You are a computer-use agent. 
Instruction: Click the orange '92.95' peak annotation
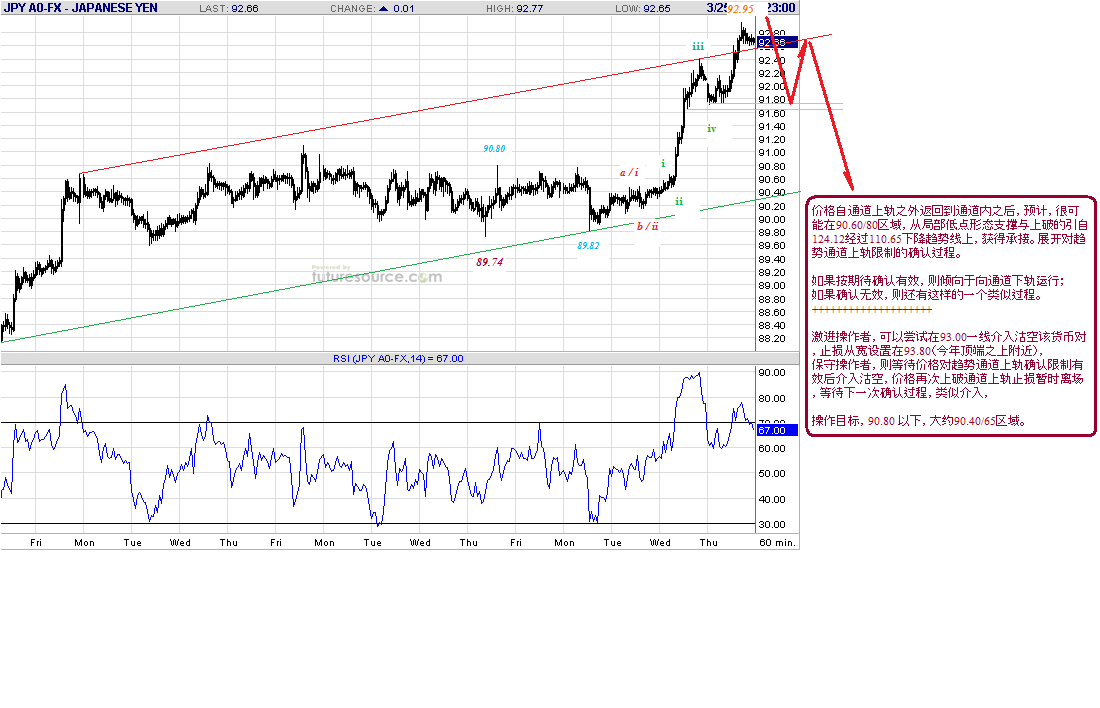(740, 9)
